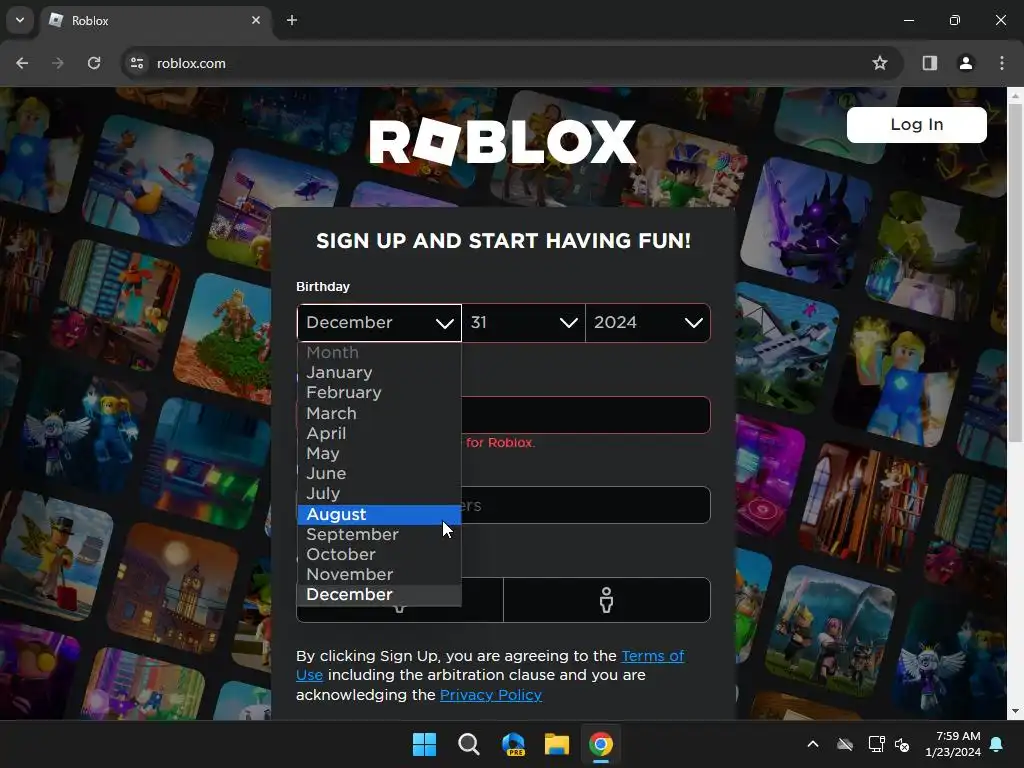Click the scrollbar down arrow

click(1016, 711)
